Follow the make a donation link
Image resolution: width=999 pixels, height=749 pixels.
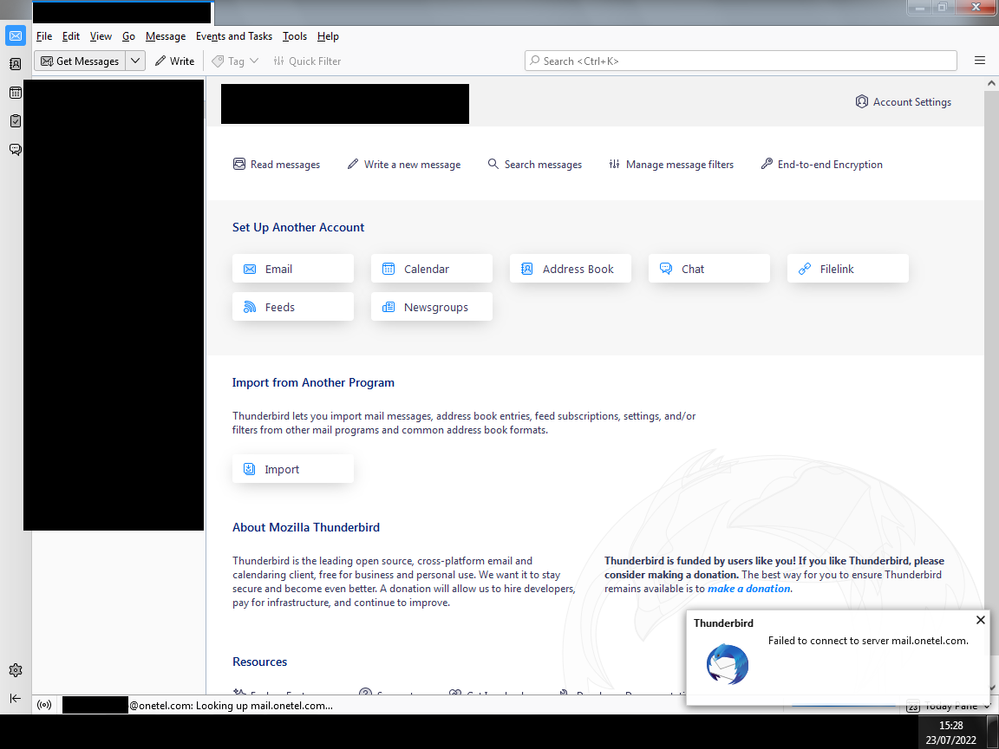coord(749,588)
